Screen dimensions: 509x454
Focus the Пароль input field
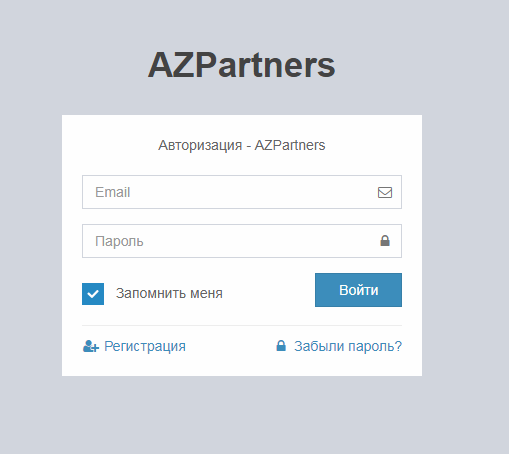click(242, 241)
